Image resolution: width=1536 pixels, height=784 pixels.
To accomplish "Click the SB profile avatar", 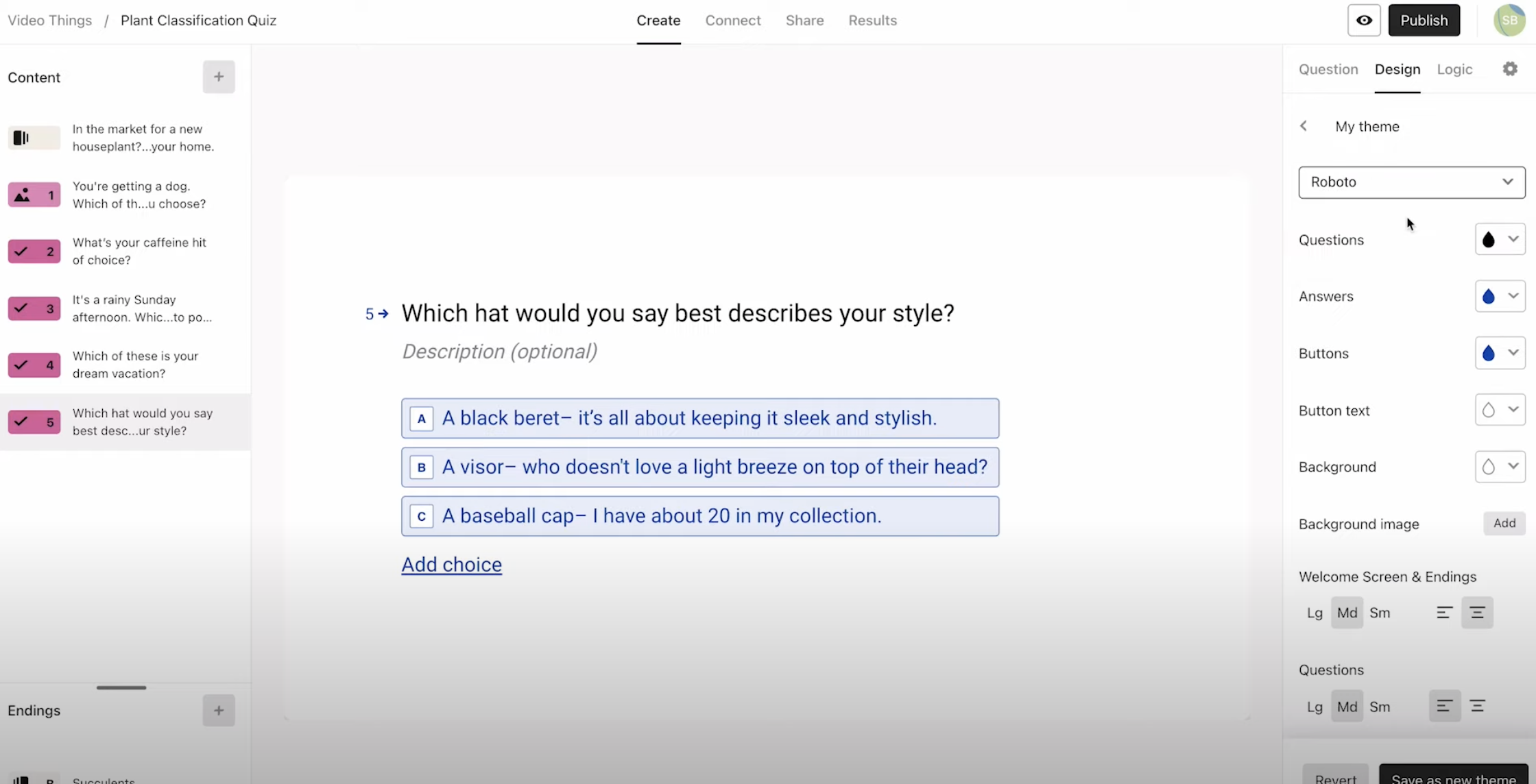I will coord(1509,20).
